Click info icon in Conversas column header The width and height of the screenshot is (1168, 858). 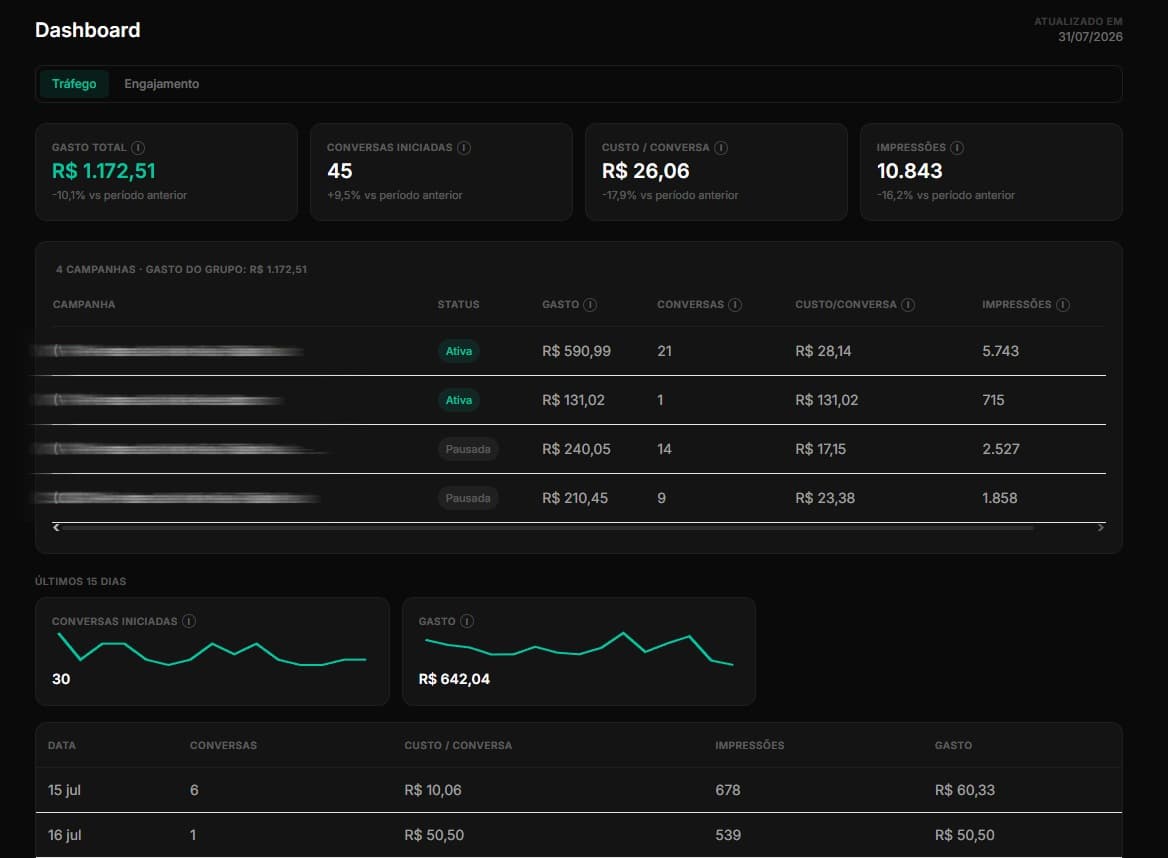(x=734, y=305)
